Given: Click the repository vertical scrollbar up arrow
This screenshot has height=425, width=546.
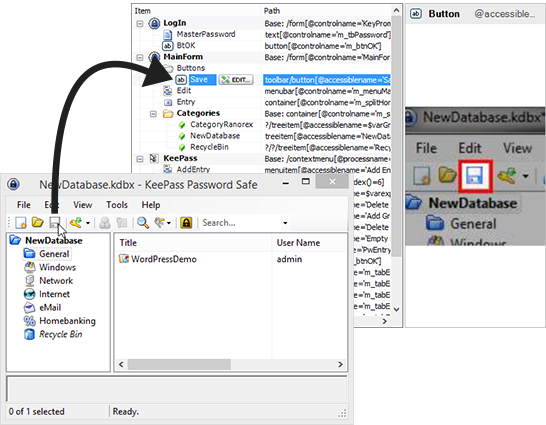Looking at the screenshot, I should click(x=396, y=10).
